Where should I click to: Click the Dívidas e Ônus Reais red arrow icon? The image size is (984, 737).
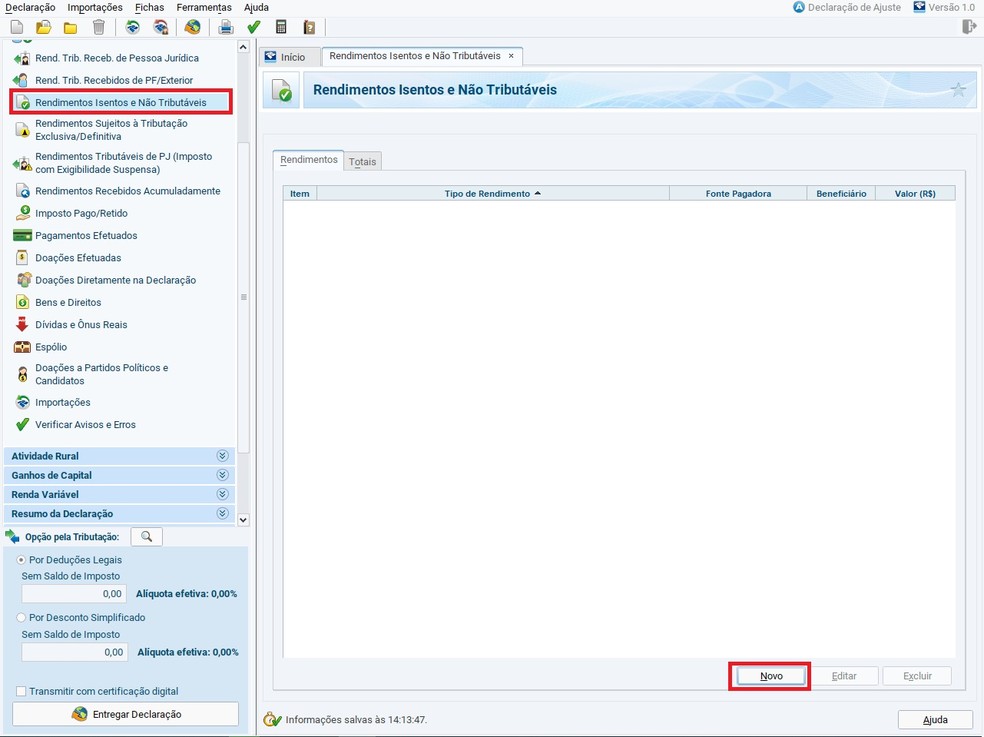[22, 325]
